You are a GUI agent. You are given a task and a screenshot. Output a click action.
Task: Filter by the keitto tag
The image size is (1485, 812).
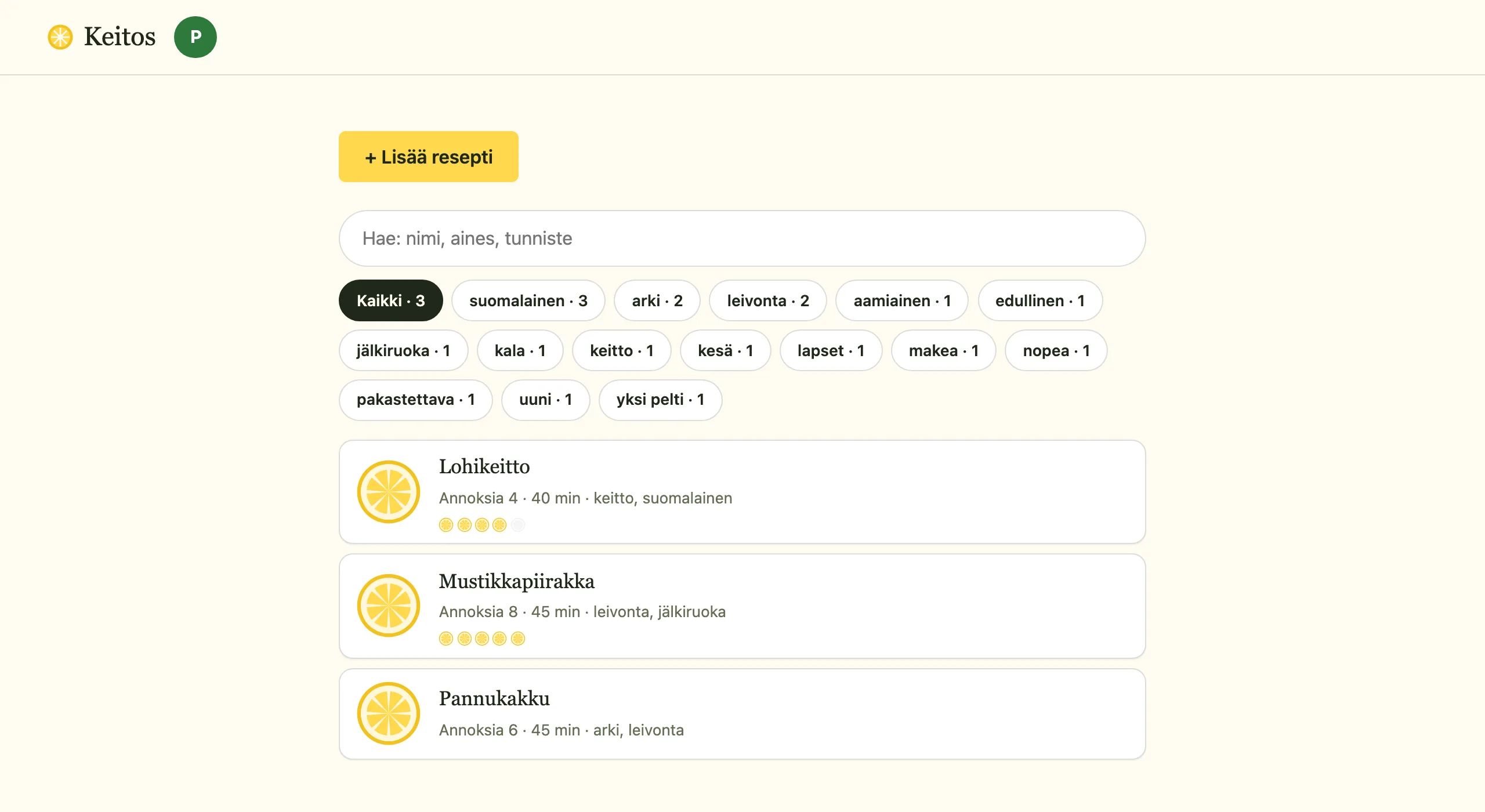tap(622, 350)
